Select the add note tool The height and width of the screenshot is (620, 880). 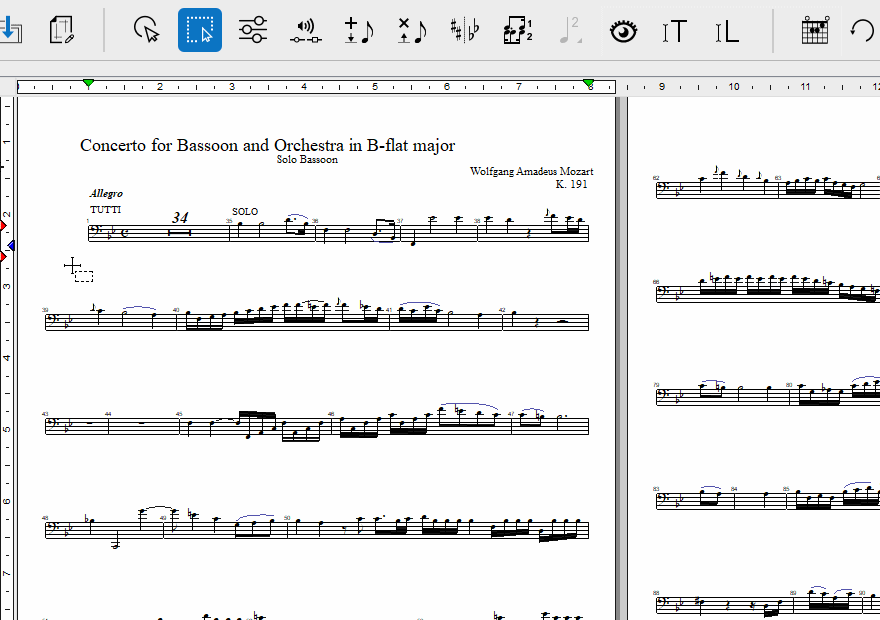[x=359, y=30]
